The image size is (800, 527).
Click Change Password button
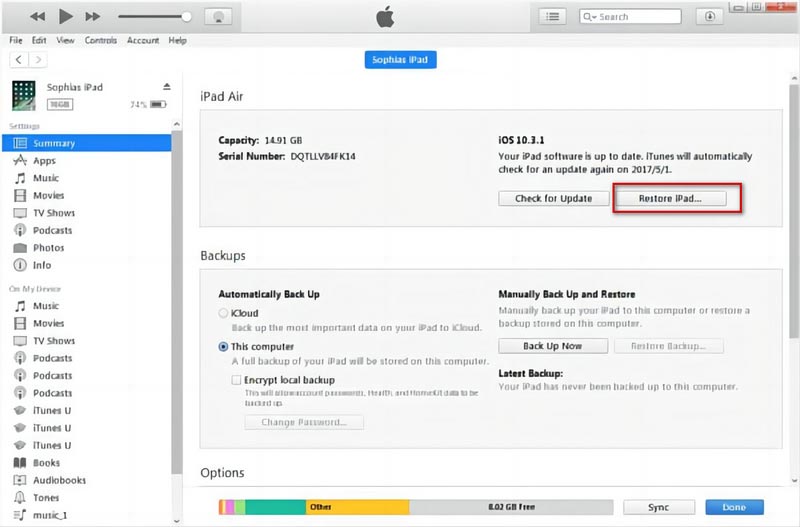click(x=304, y=422)
